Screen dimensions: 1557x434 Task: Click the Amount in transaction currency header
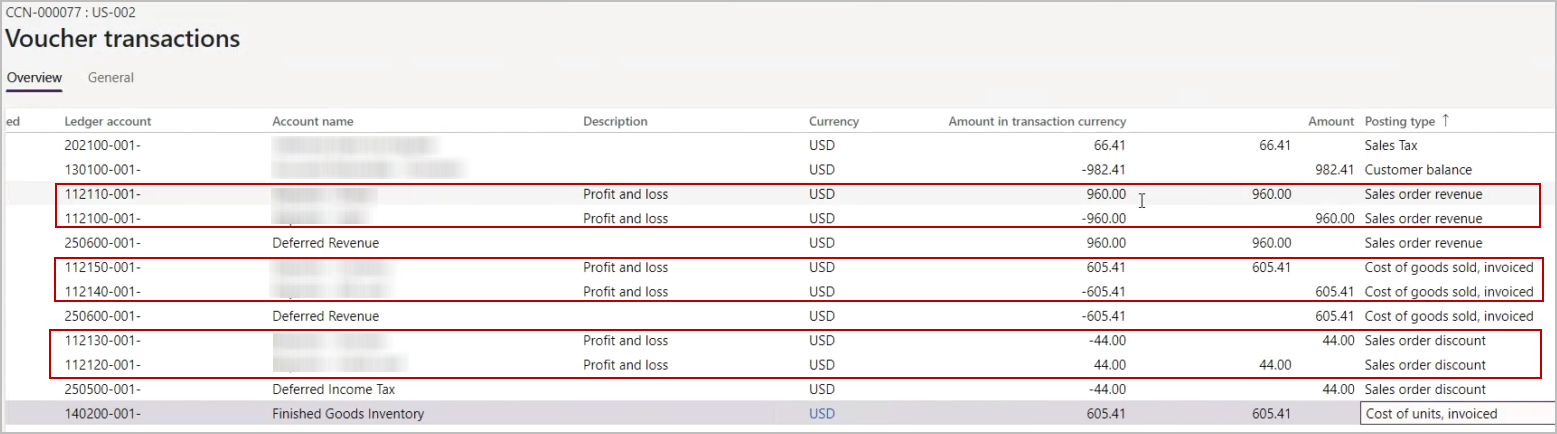tap(1036, 122)
